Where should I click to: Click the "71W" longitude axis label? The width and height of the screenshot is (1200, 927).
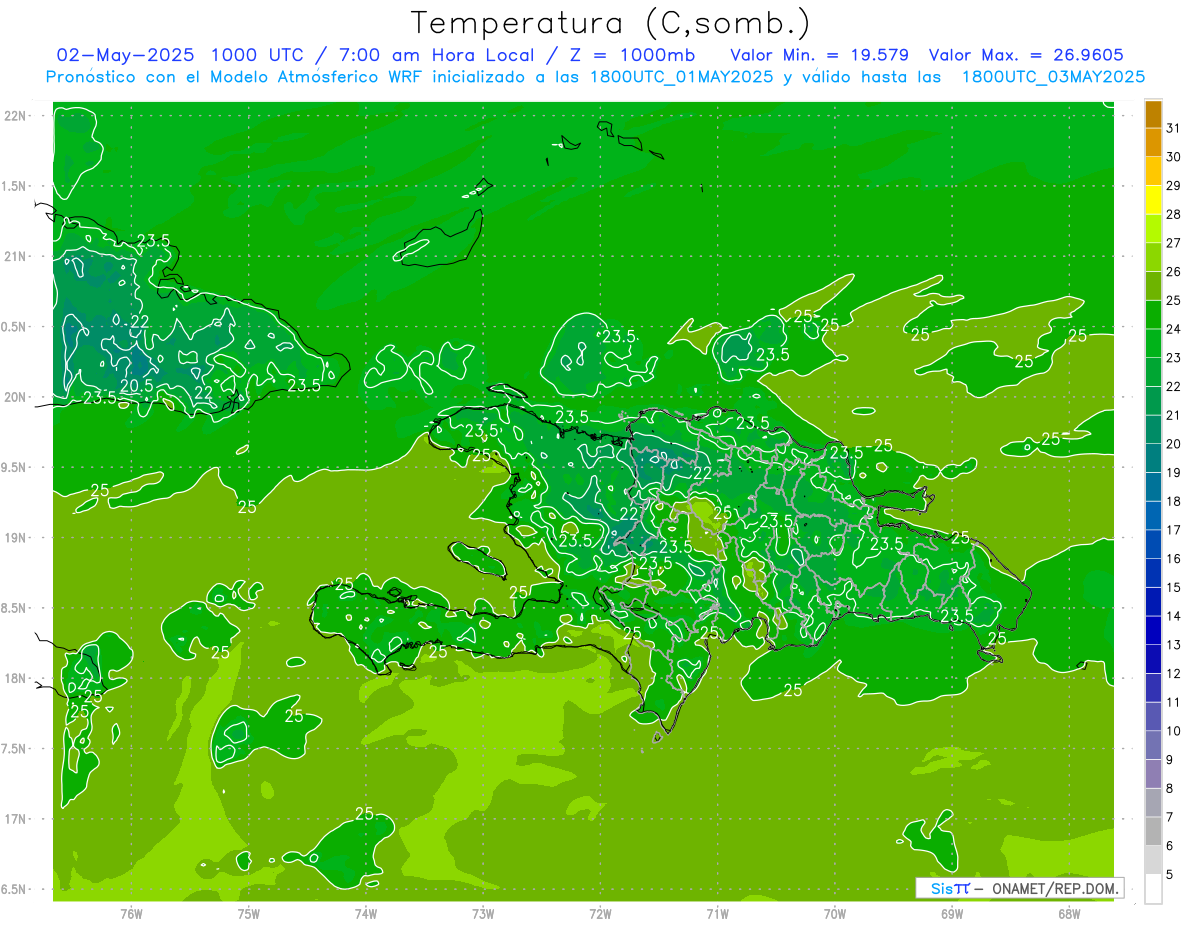tap(717, 913)
